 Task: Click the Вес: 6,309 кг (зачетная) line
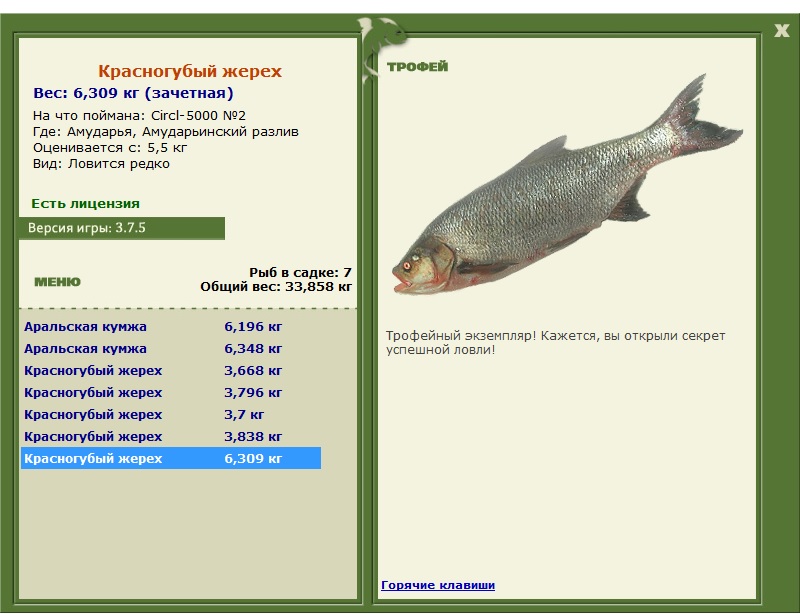[x=133, y=93]
